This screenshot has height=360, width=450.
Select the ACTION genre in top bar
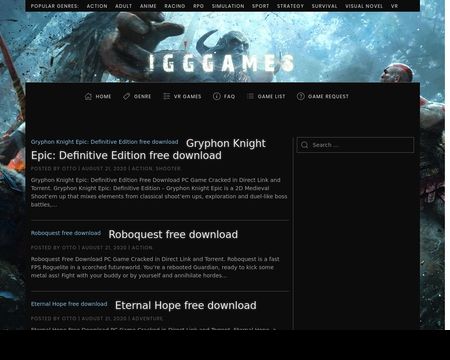(x=97, y=6)
